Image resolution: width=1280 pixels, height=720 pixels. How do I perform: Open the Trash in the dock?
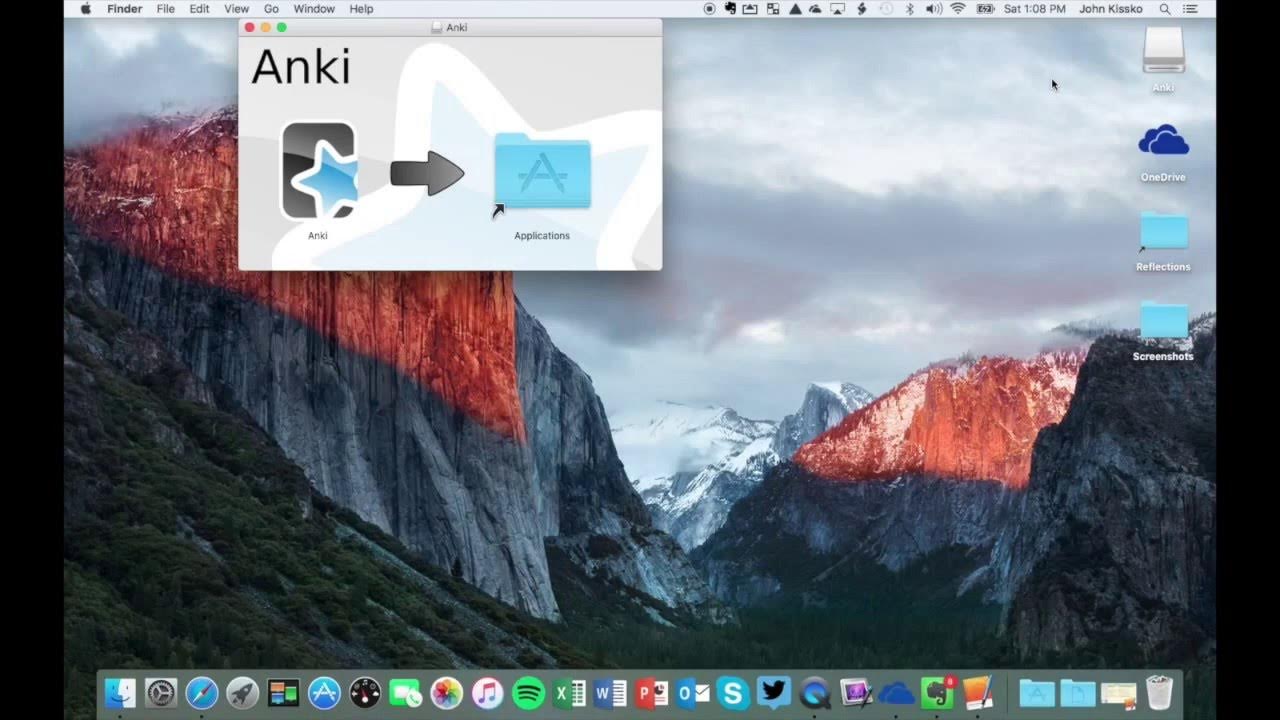pyautogui.click(x=1159, y=692)
